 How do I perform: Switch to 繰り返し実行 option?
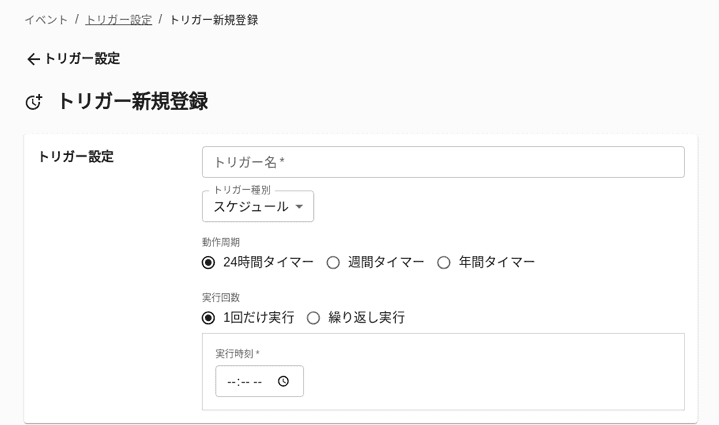313,318
